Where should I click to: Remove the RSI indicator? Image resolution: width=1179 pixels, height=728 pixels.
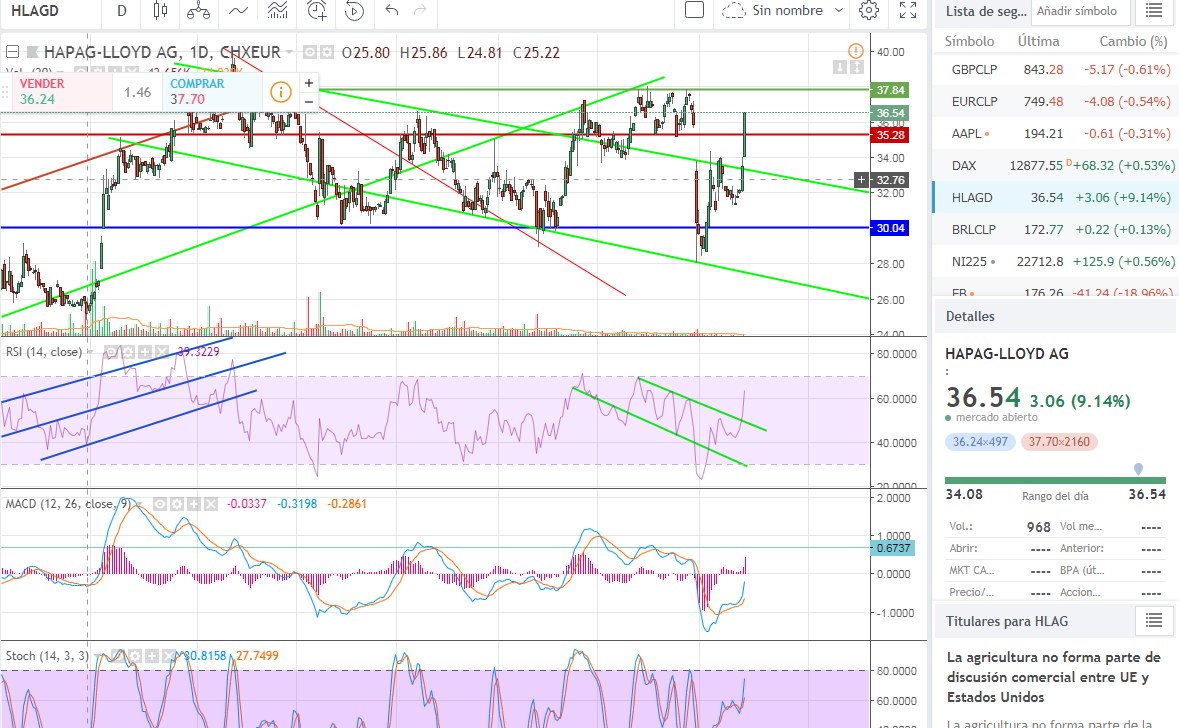[162, 351]
